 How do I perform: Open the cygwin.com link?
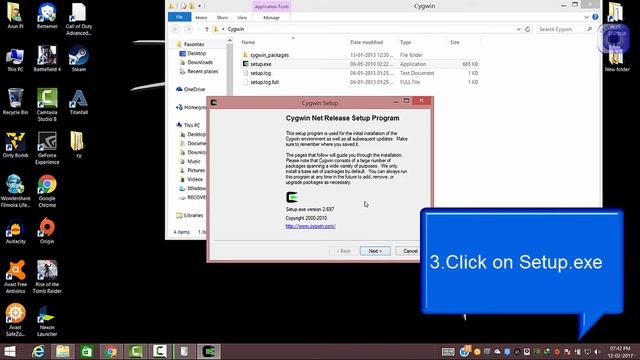(x=311, y=226)
